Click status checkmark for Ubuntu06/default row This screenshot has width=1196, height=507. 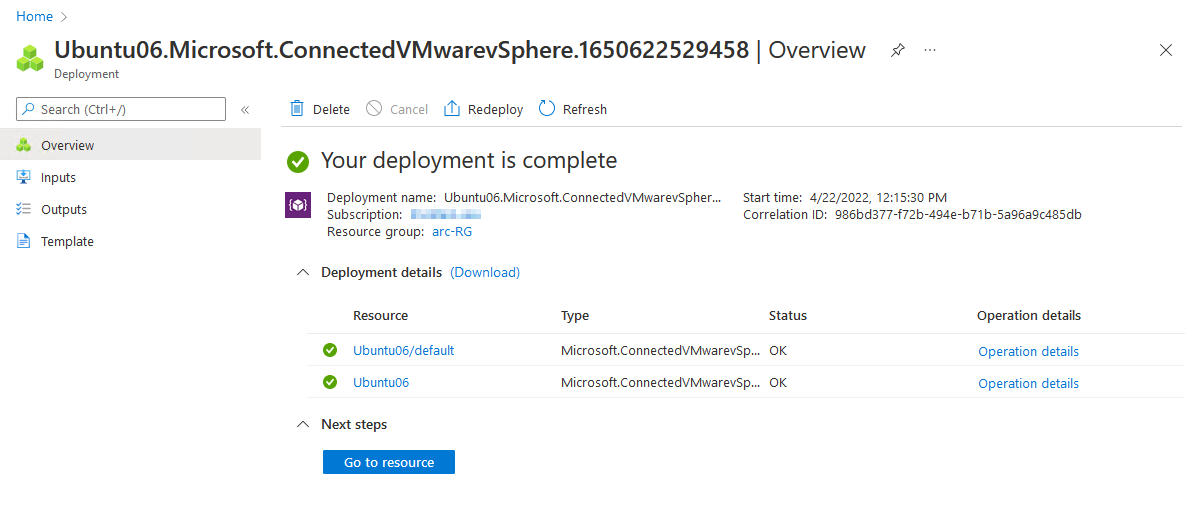pyautogui.click(x=330, y=350)
